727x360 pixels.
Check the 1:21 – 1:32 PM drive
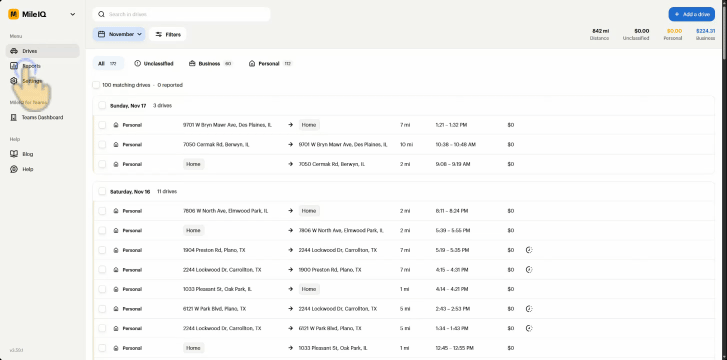[102, 125]
